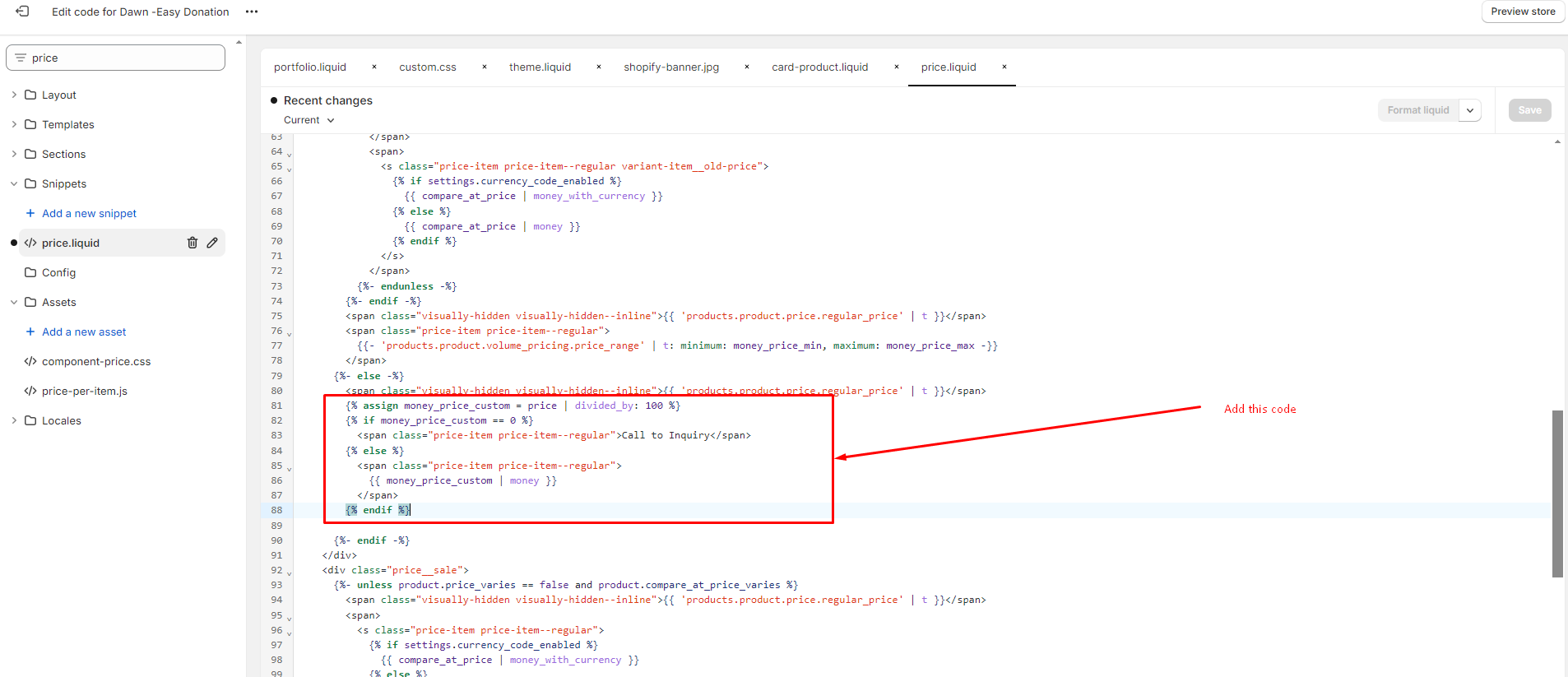Image resolution: width=1568 pixels, height=677 pixels.
Task: Close the price.liquid tab
Action: (x=1004, y=67)
